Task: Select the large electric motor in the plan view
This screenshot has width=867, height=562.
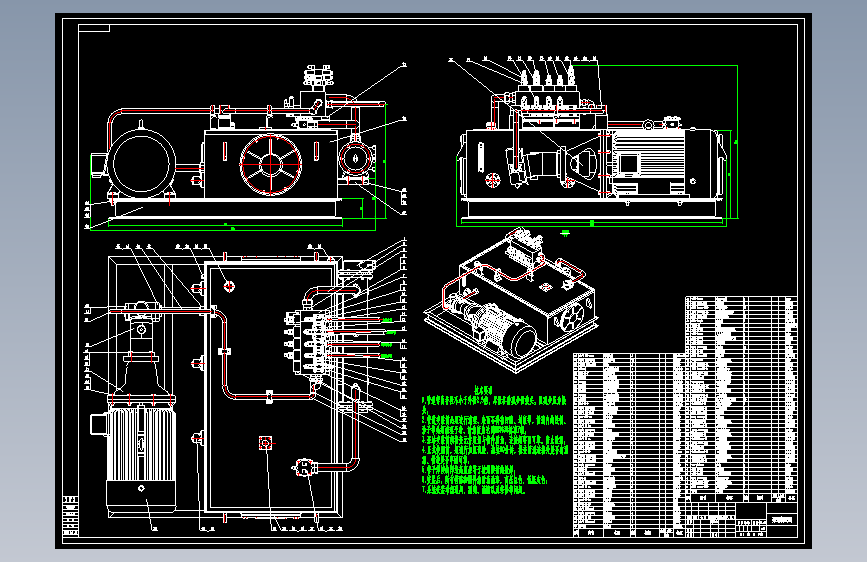Action: 141,459
